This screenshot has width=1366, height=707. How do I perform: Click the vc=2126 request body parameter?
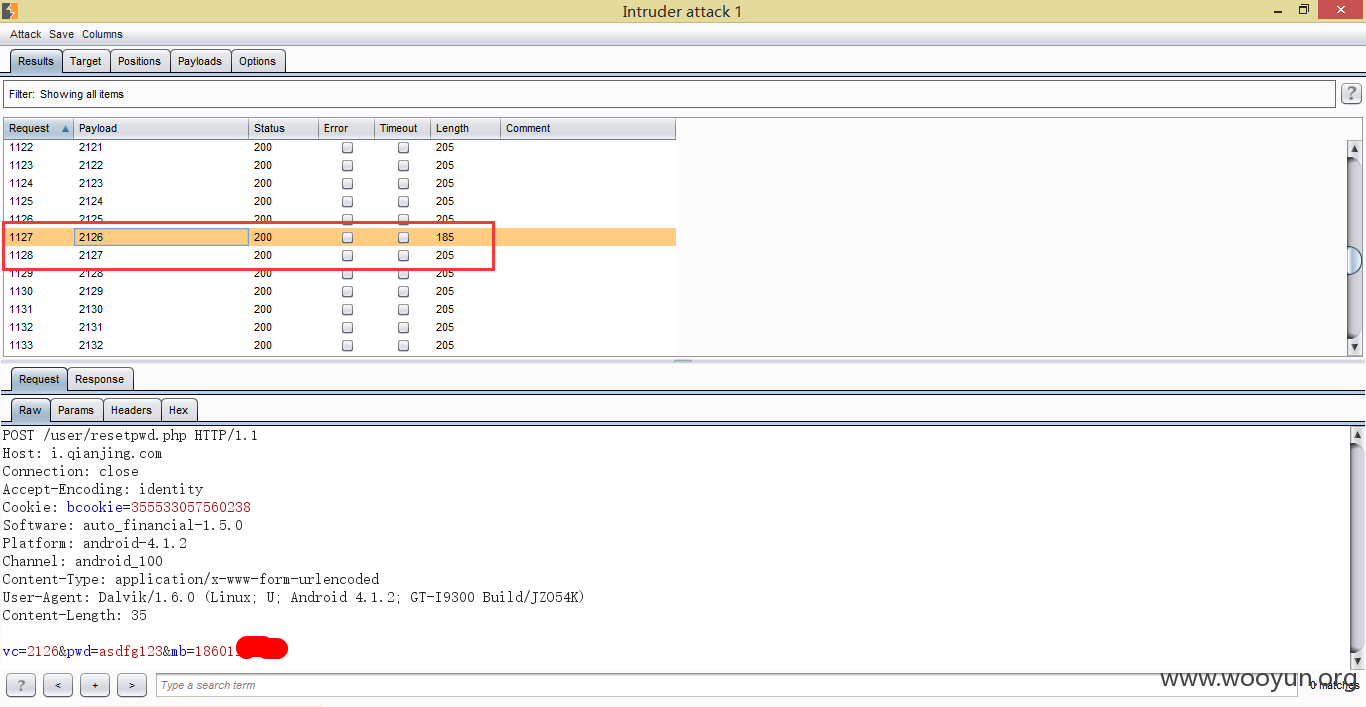point(30,651)
